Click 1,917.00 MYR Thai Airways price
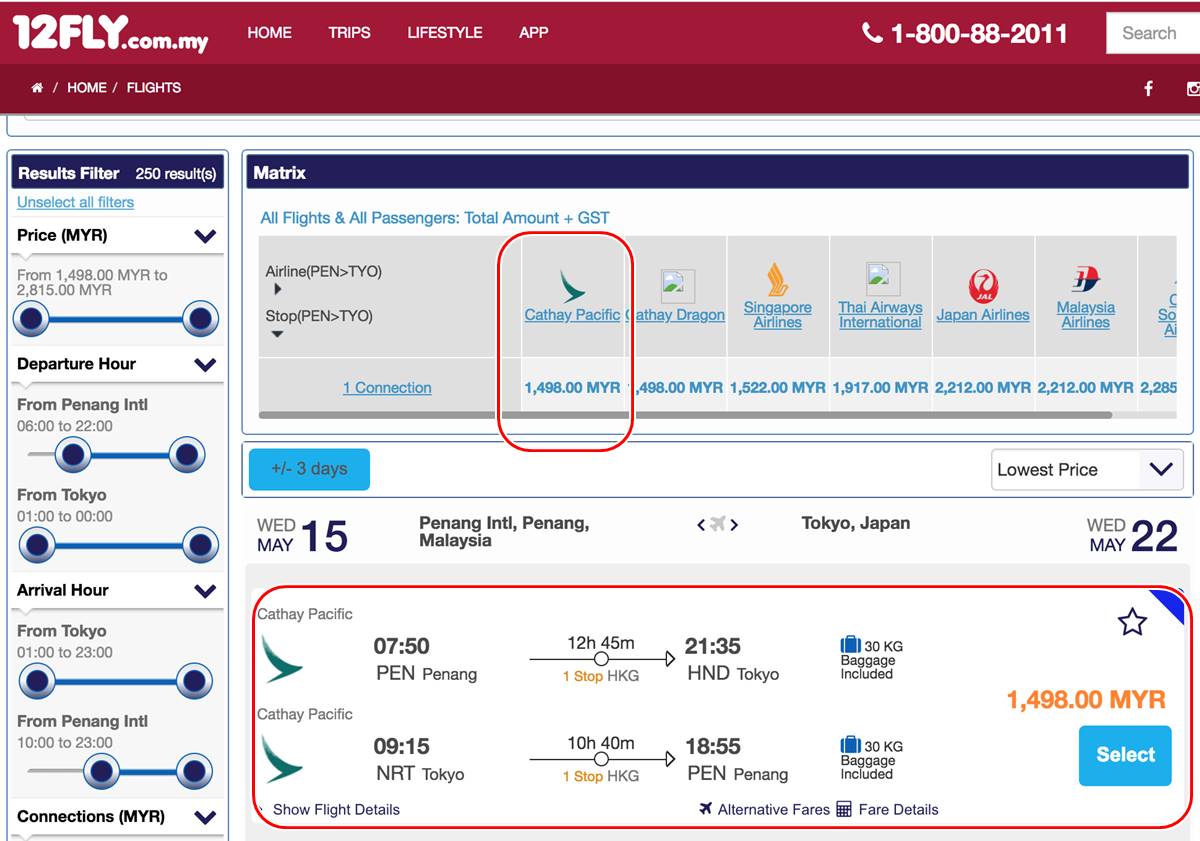This screenshot has width=1200, height=841. tap(881, 388)
